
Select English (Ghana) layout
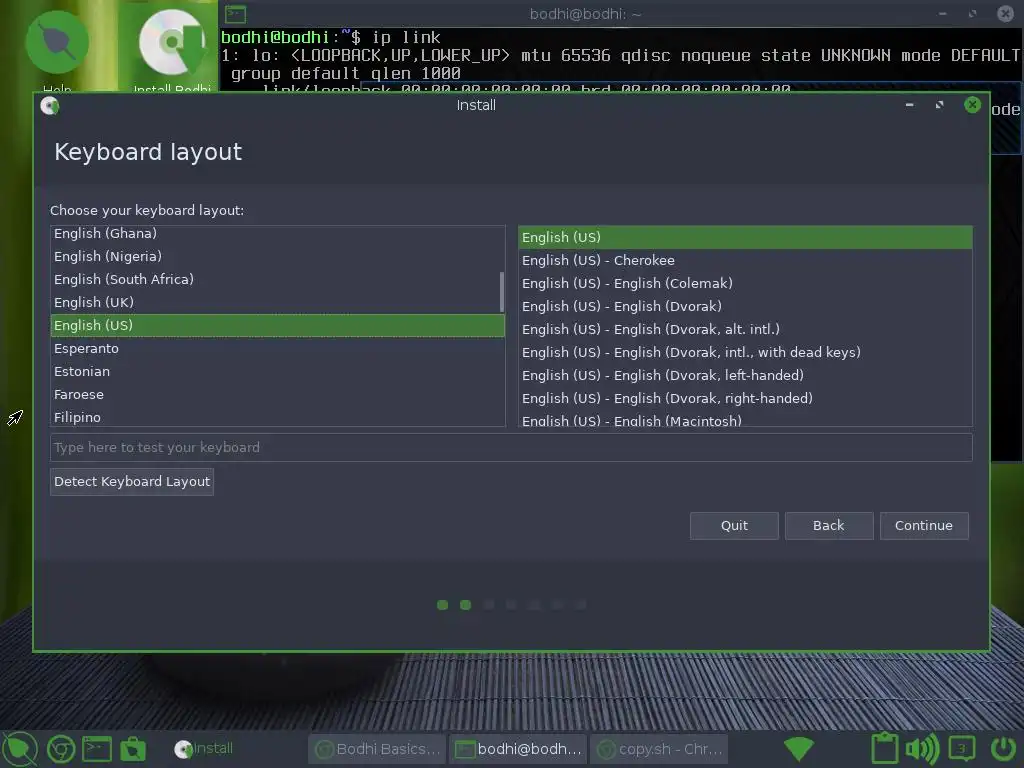click(x=278, y=234)
